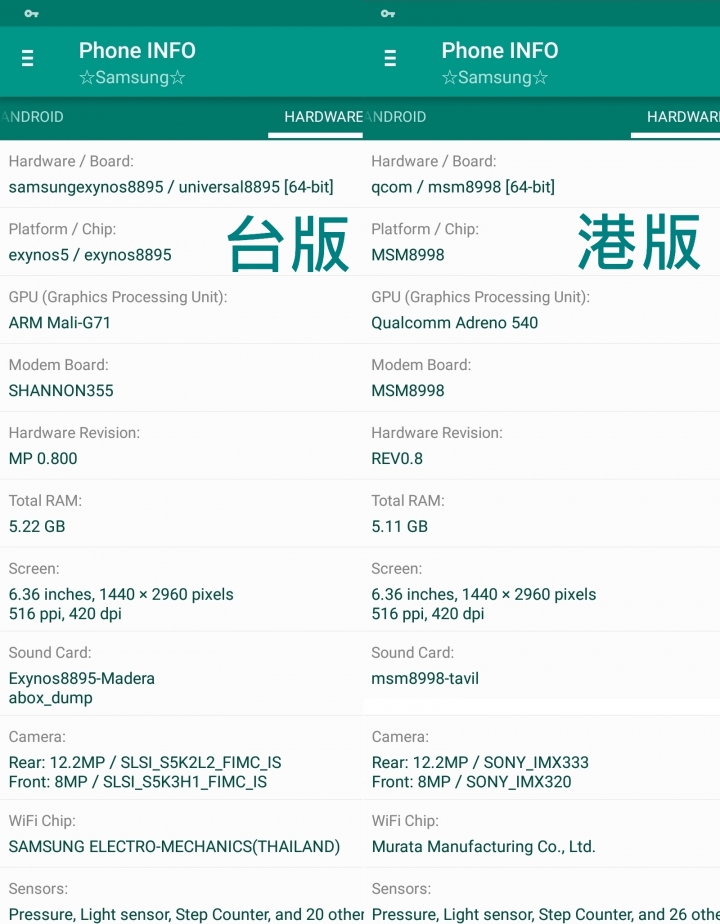Select 5.11 GB total RAM value
This screenshot has width=720, height=924.
point(399,526)
